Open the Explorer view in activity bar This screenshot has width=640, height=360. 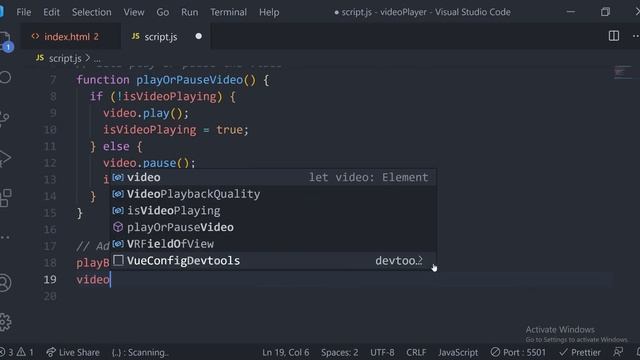click(5, 41)
